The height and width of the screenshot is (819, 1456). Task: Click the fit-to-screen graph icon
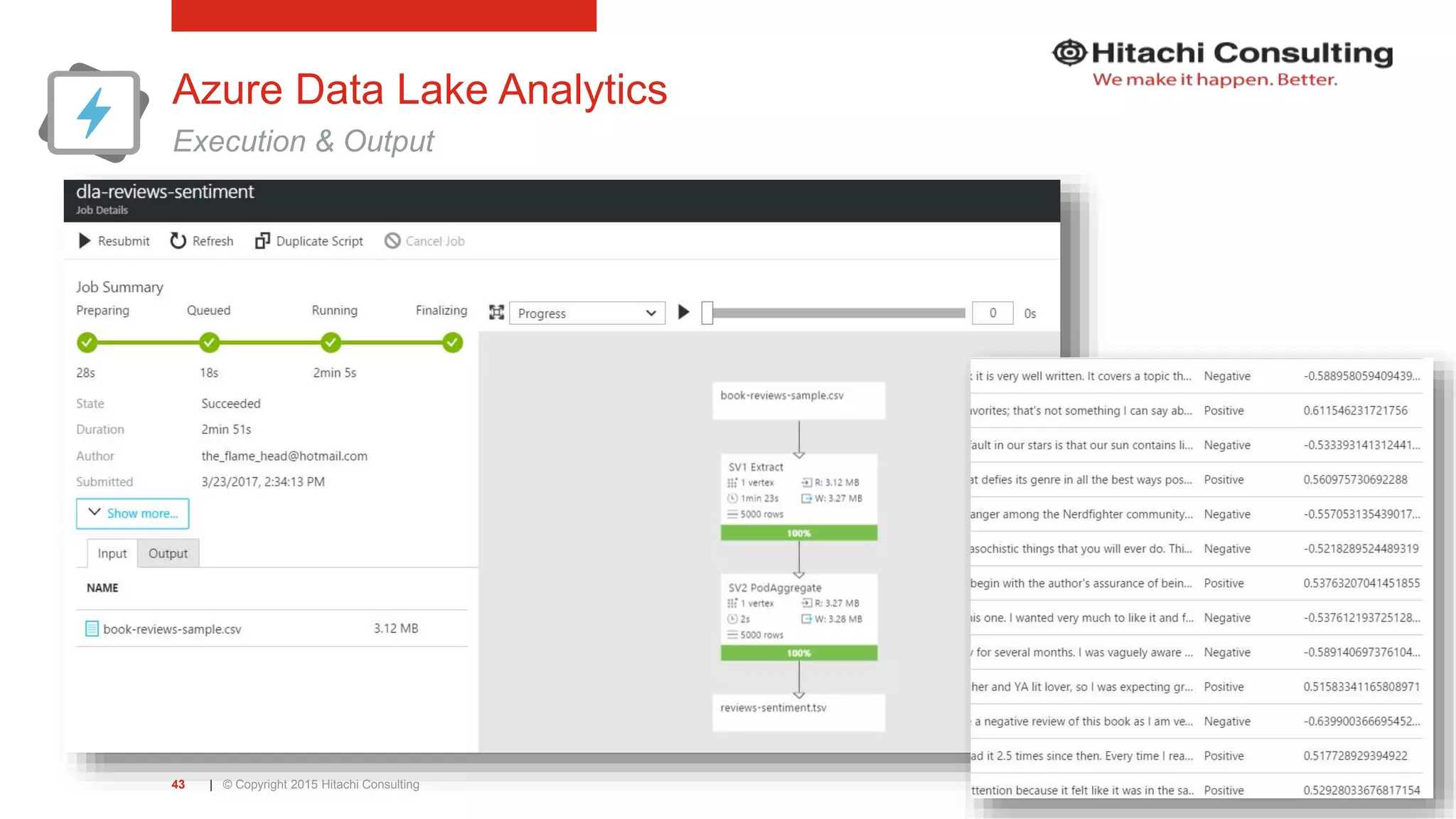[x=496, y=313]
